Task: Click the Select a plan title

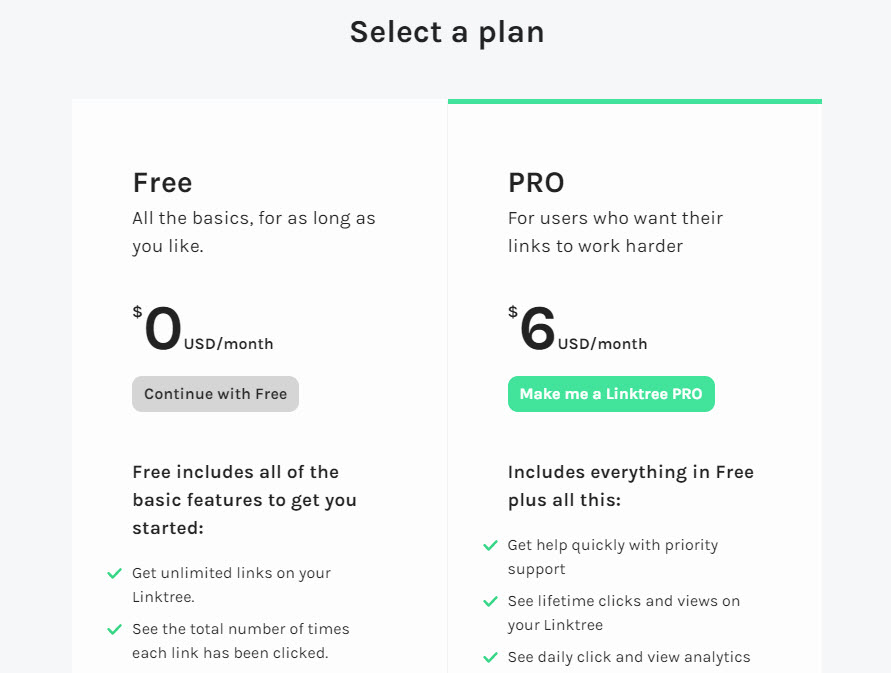Action: point(446,32)
